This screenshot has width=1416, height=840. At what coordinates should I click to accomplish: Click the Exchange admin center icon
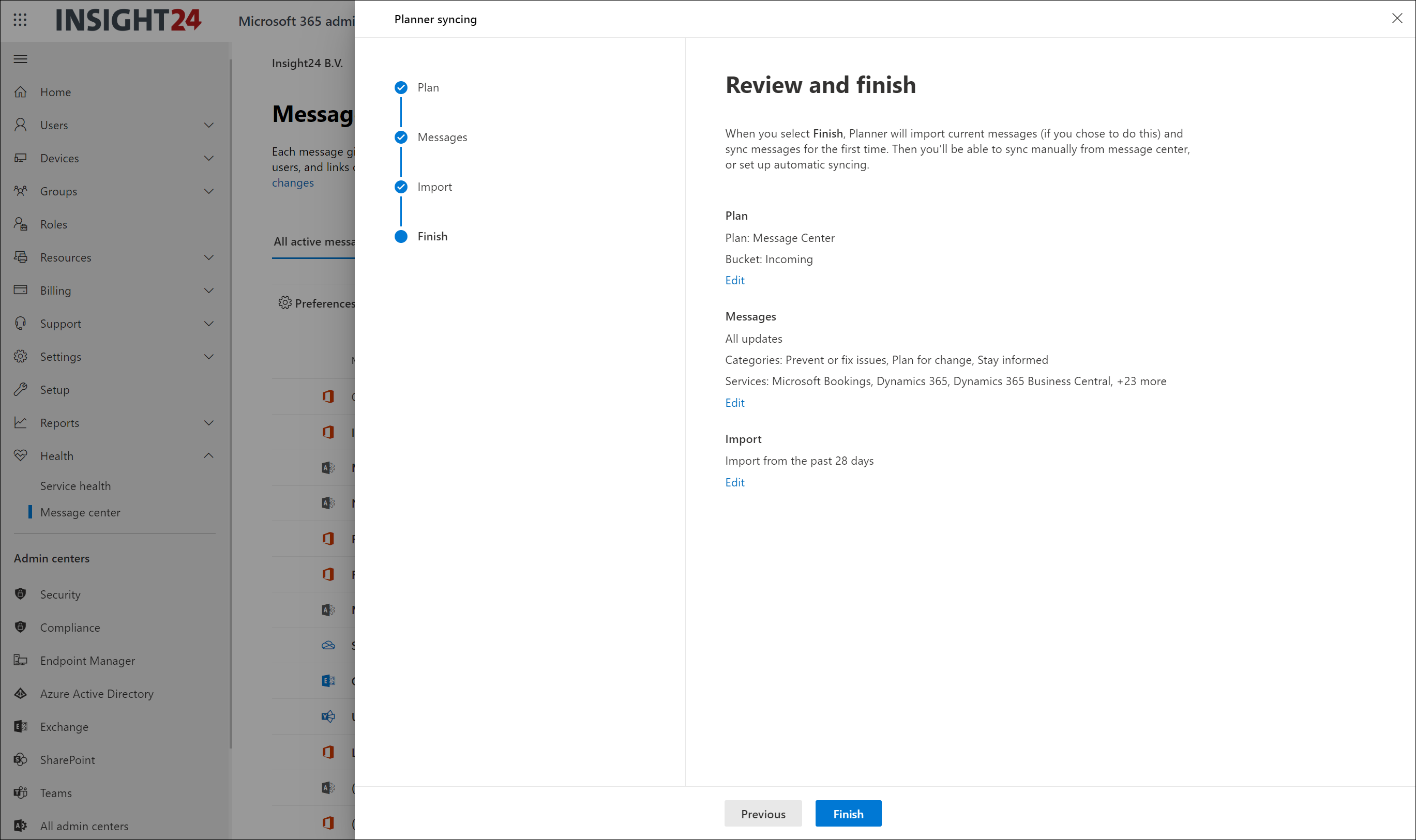20,726
